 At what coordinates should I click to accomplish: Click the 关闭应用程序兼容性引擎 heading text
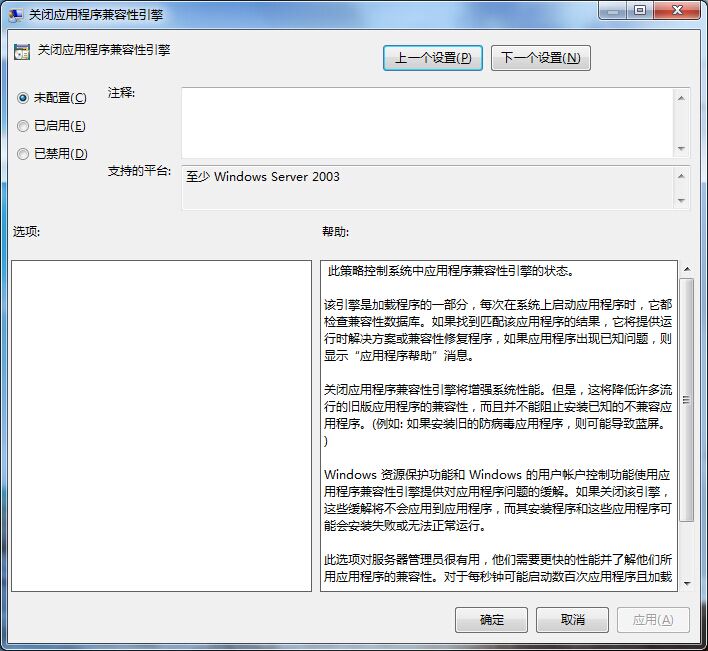pos(103,50)
